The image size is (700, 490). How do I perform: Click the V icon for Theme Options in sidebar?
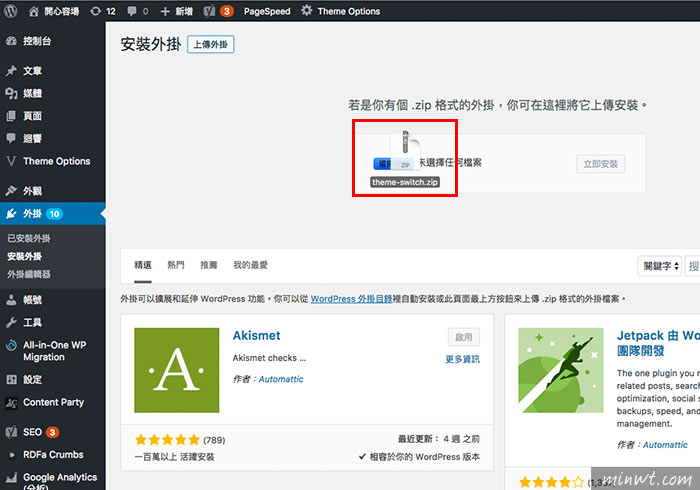coord(11,161)
